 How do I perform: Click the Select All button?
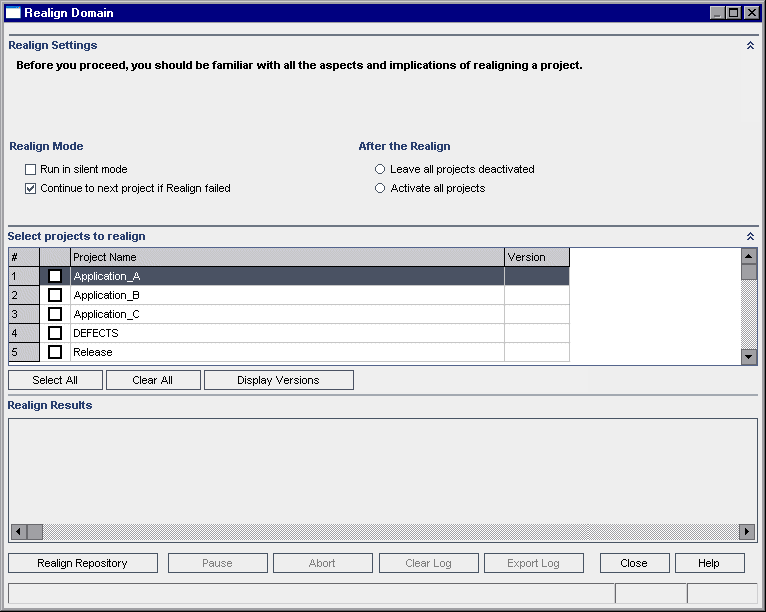point(55,380)
